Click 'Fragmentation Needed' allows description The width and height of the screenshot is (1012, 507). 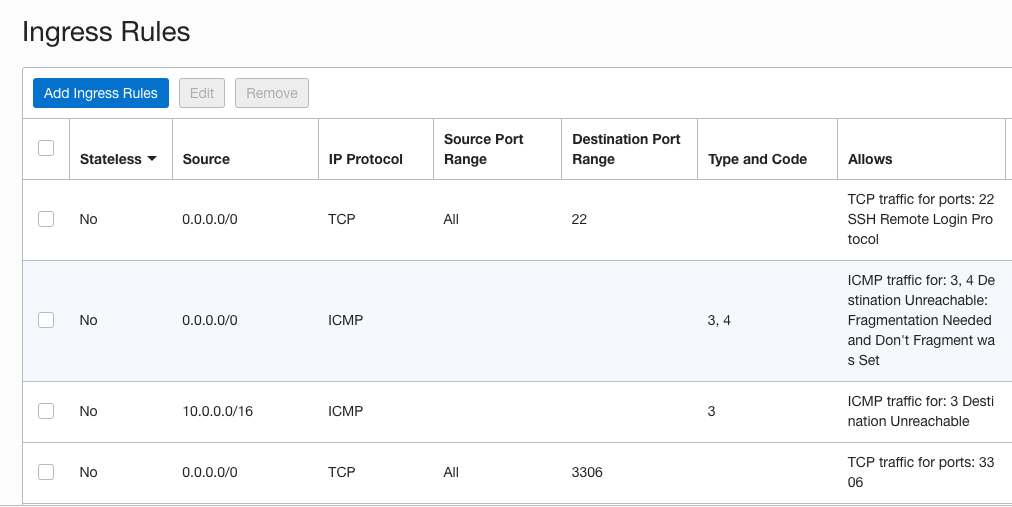pos(919,320)
